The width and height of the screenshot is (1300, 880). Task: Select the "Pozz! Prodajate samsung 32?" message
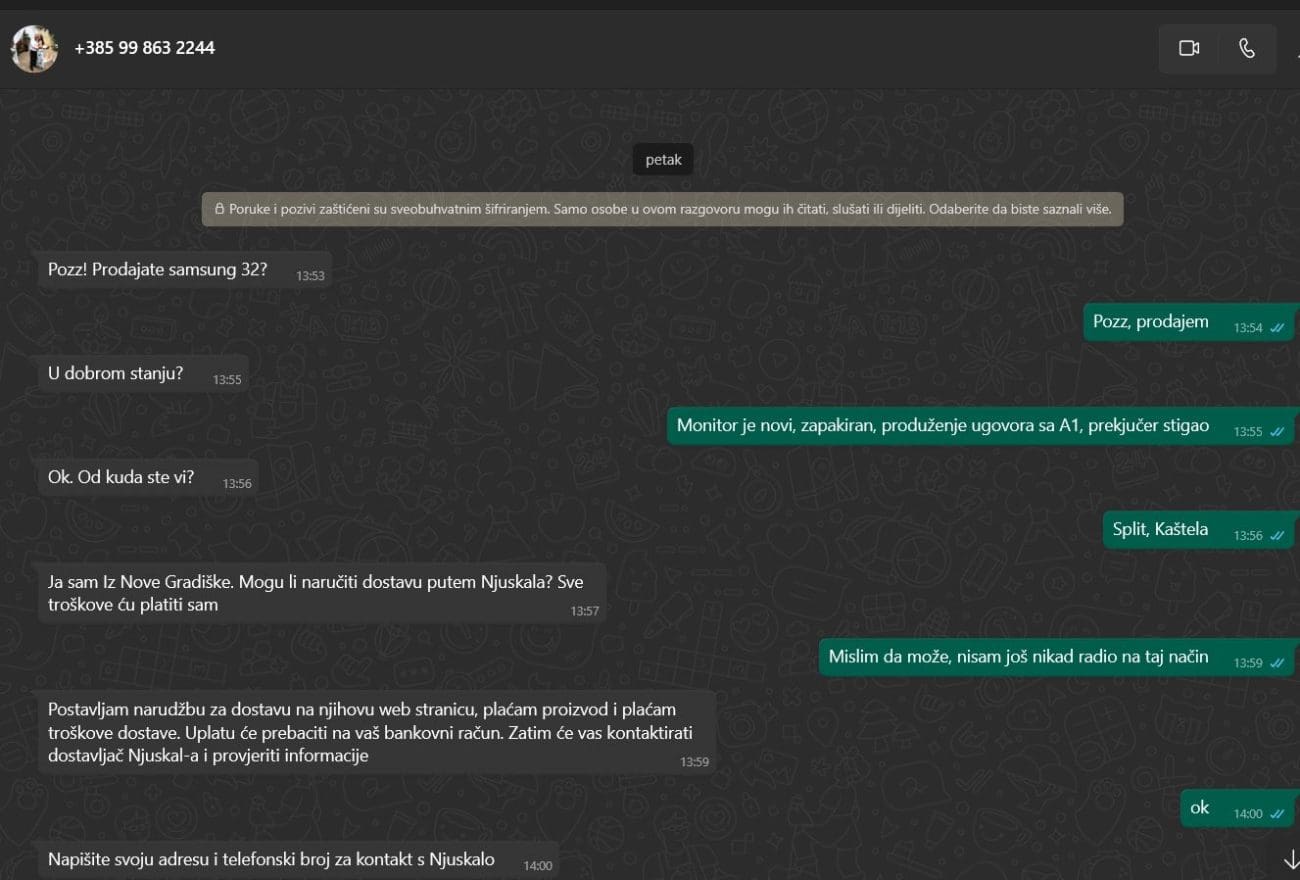(x=158, y=270)
